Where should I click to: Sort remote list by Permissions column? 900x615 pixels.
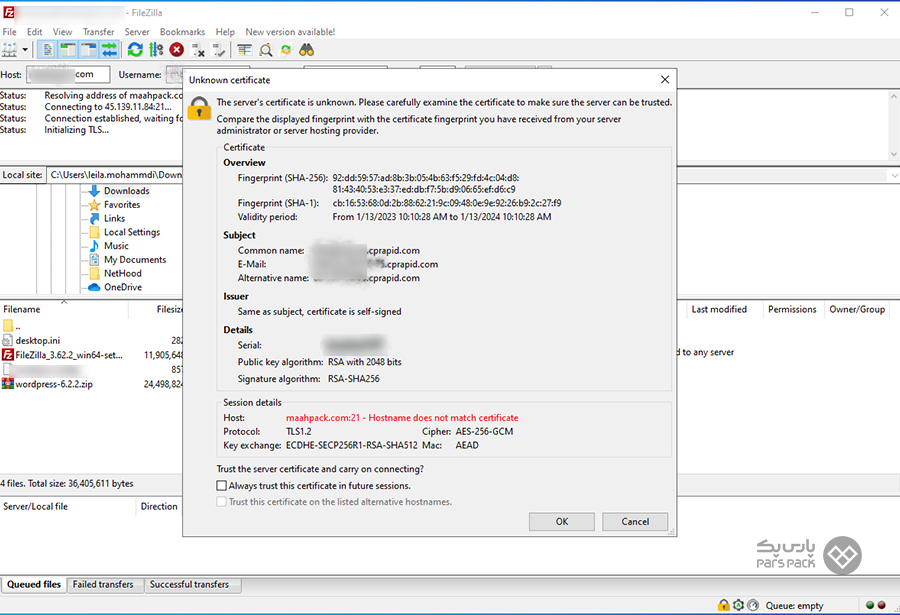coord(792,310)
